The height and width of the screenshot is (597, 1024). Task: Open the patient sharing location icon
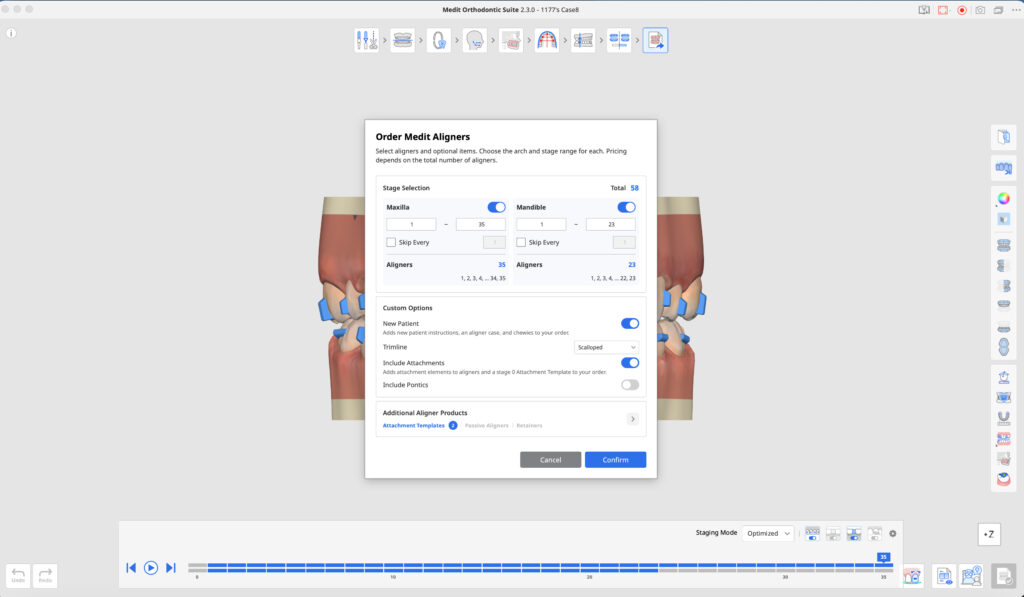click(971, 576)
